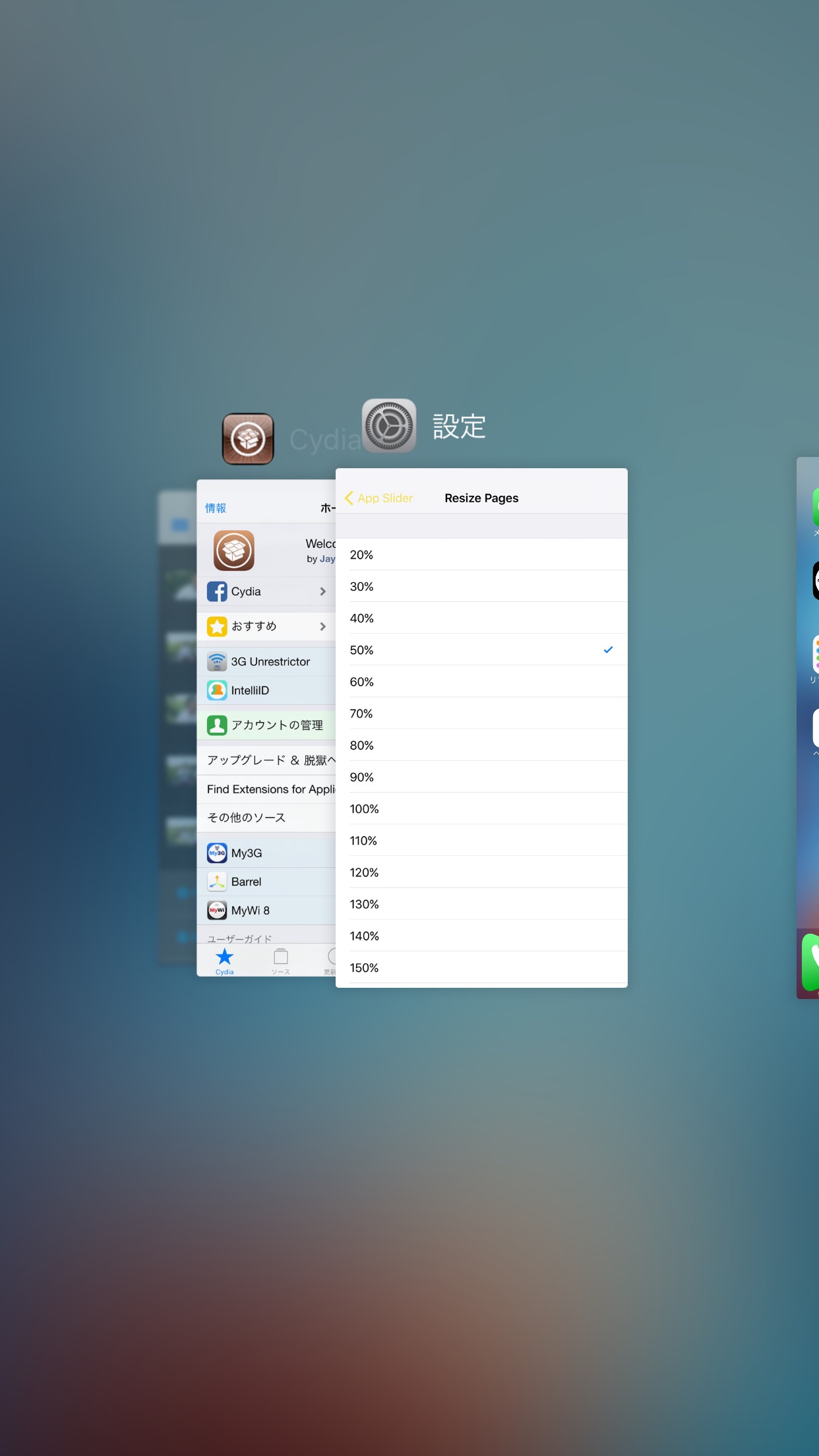Tap the IntelliID label text

point(250,690)
